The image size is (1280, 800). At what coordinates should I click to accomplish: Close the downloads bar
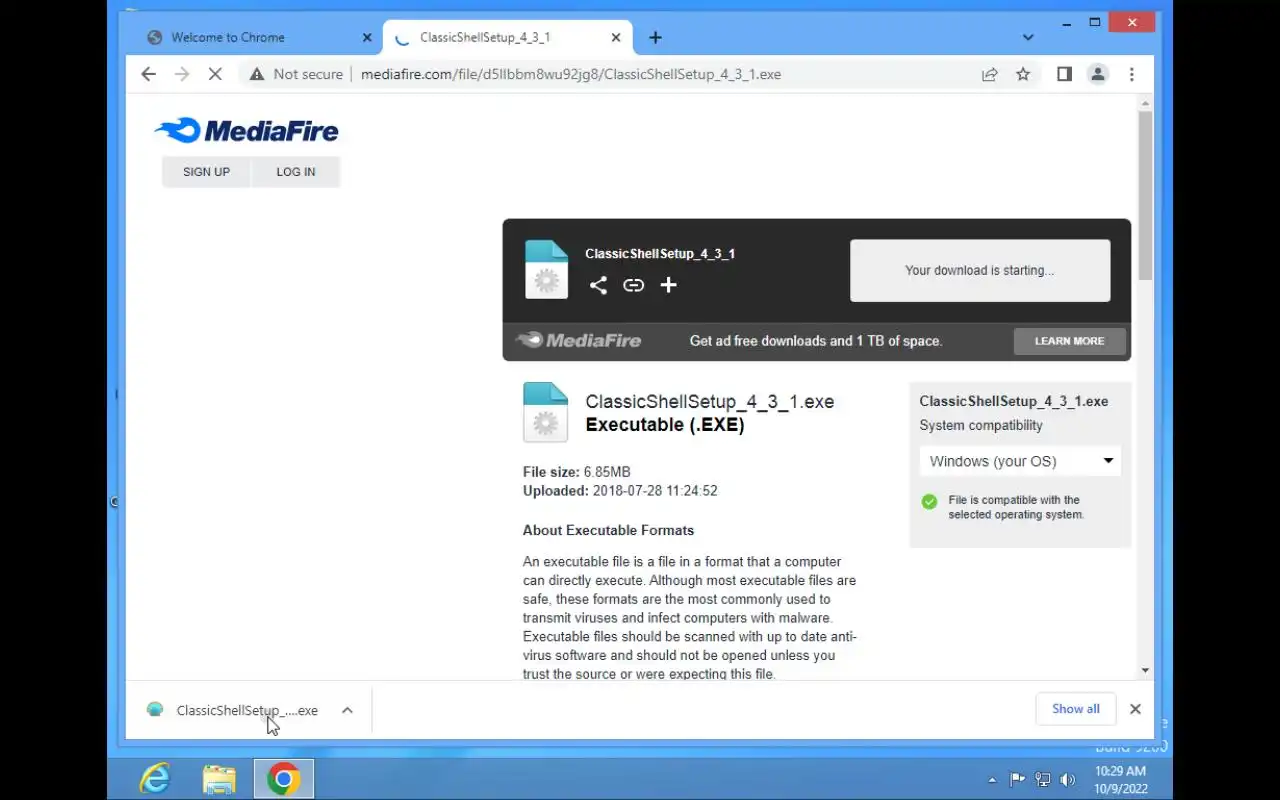[1135, 709]
